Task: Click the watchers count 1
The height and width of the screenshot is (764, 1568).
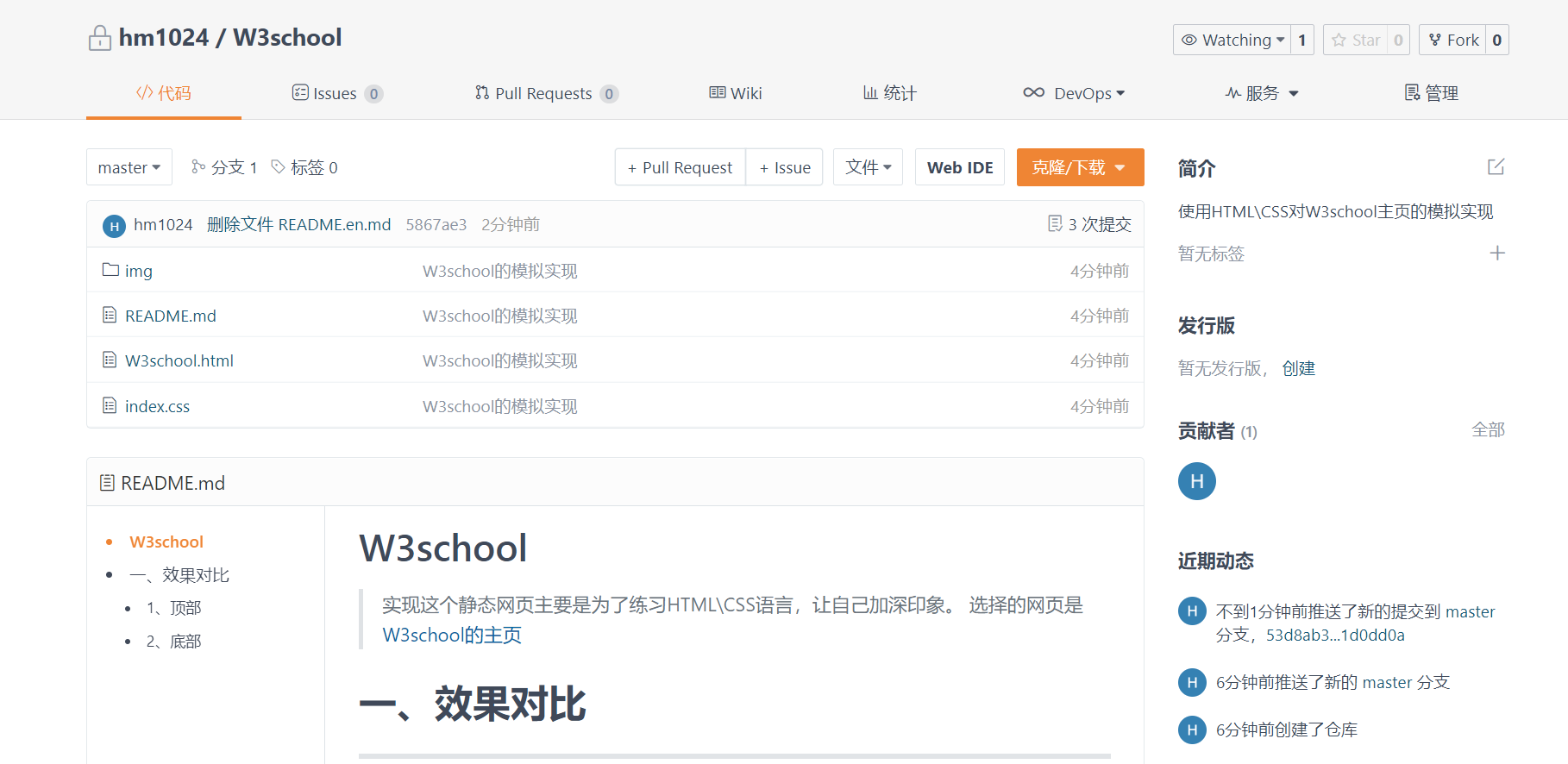Action: pos(1302,40)
